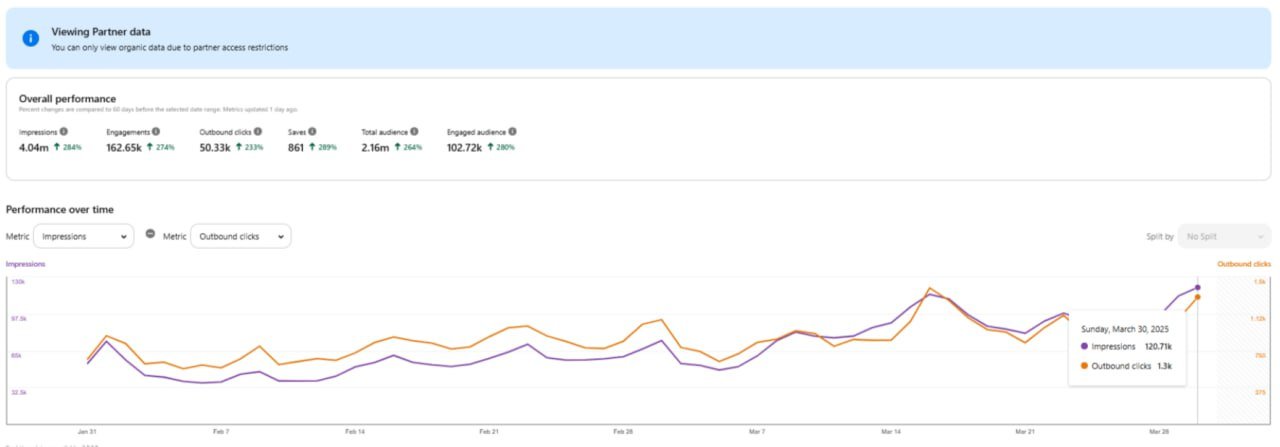Click the Impressions info icon
The width and height of the screenshot is (1280, 447).
click(x=64, y=131)
